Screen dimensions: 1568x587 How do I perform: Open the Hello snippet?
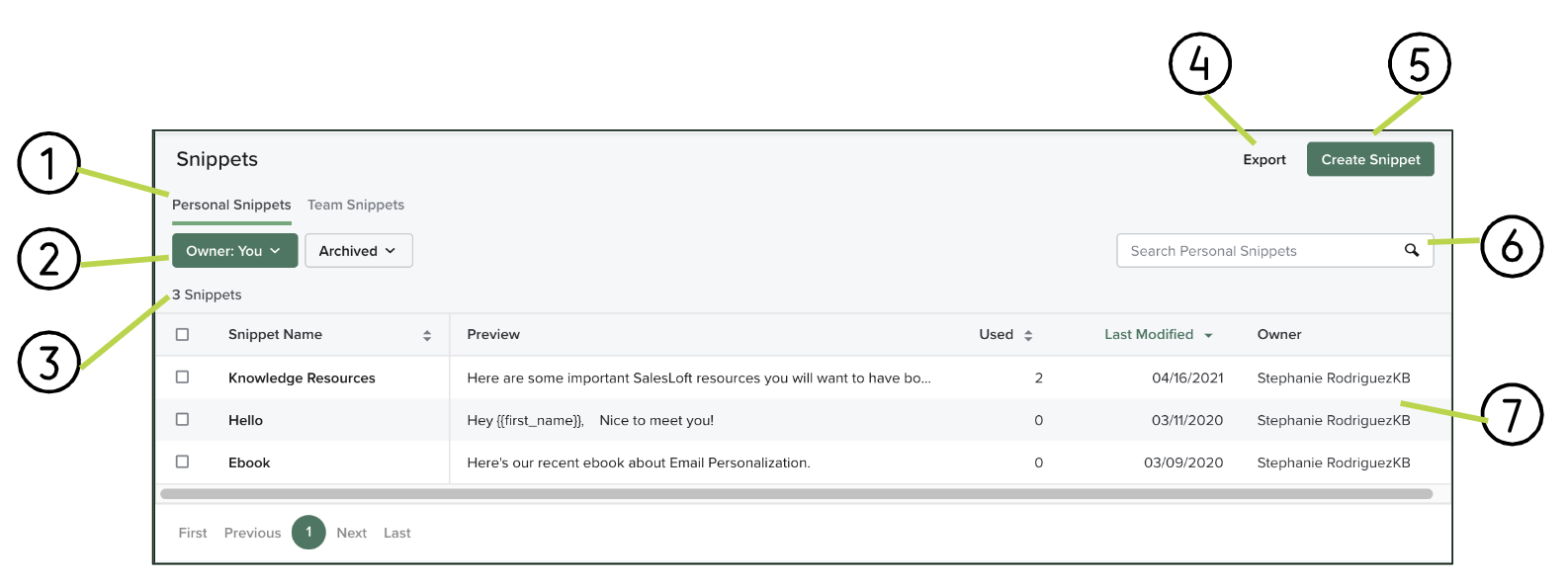[245, 419]
